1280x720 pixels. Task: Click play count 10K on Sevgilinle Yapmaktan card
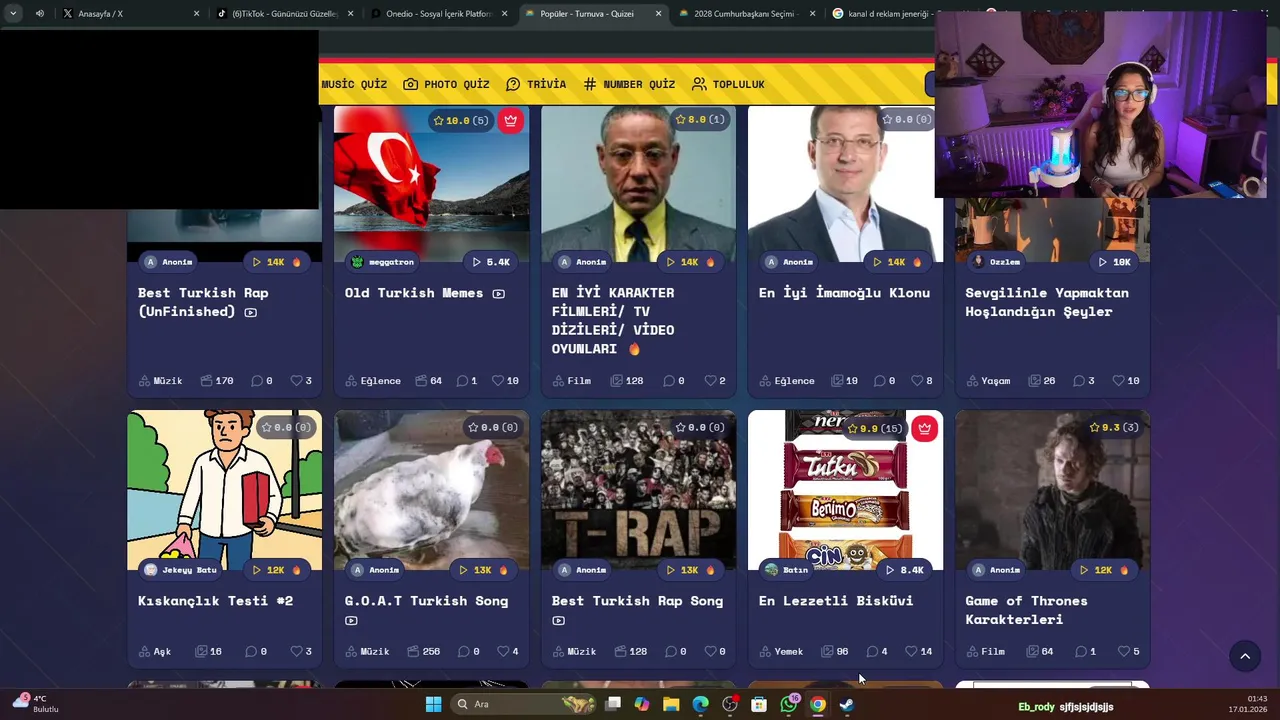tap(1112, 262)
